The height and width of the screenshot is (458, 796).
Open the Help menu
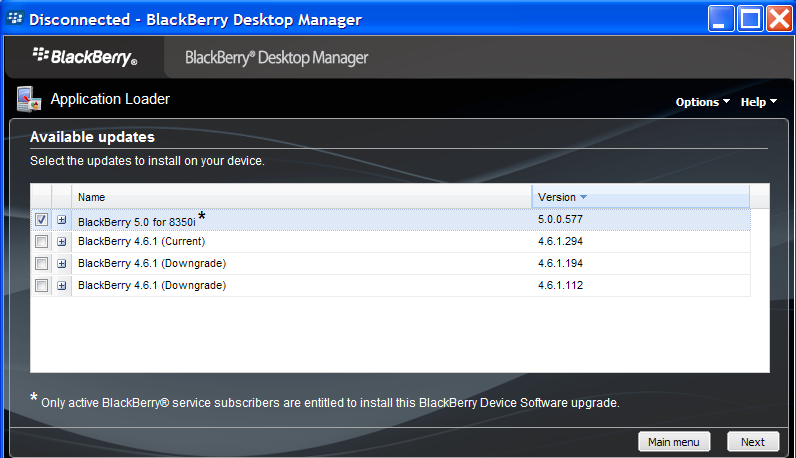click(x=758, y=102)
